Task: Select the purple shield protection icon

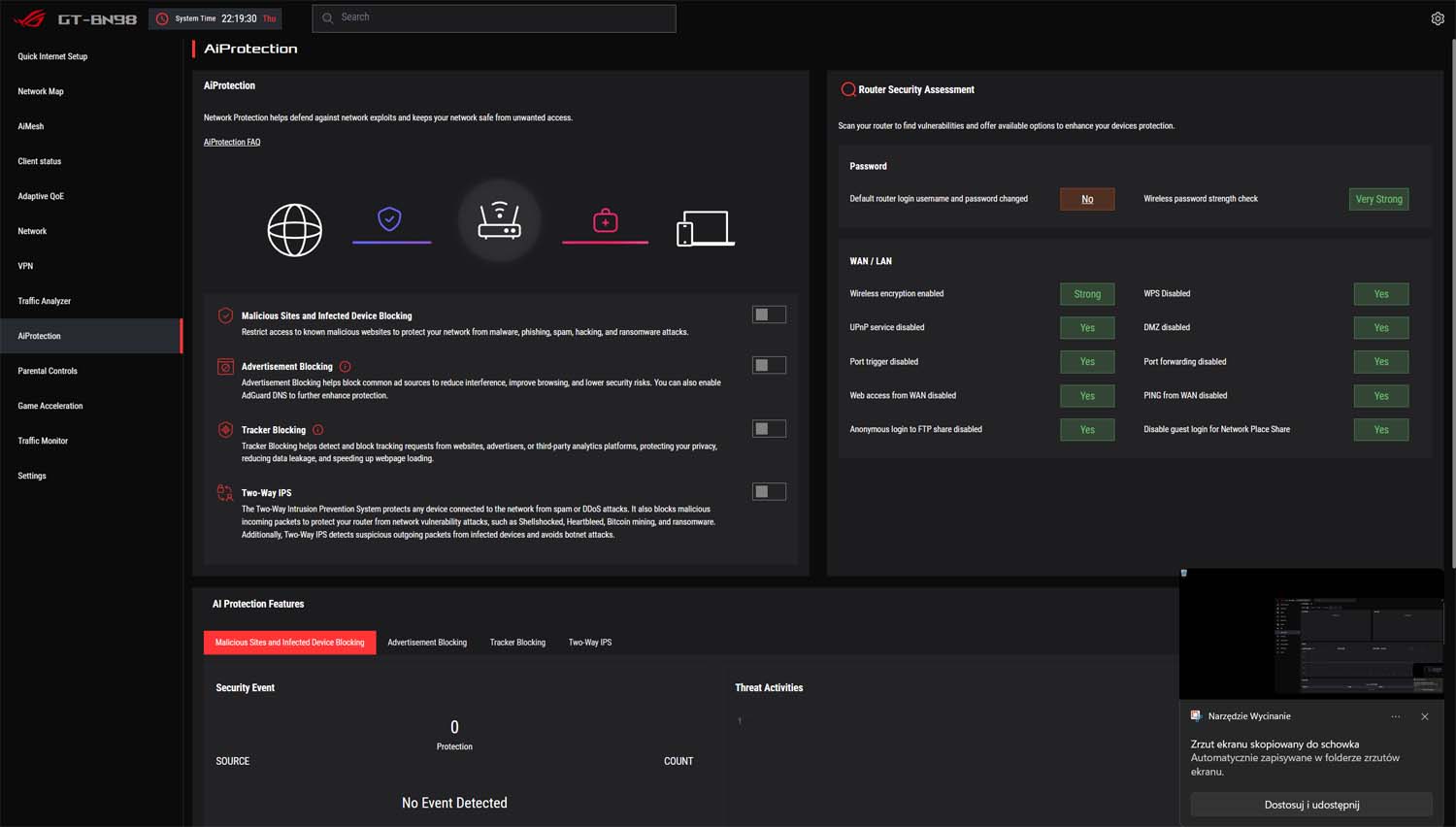Action: (389, 219)
